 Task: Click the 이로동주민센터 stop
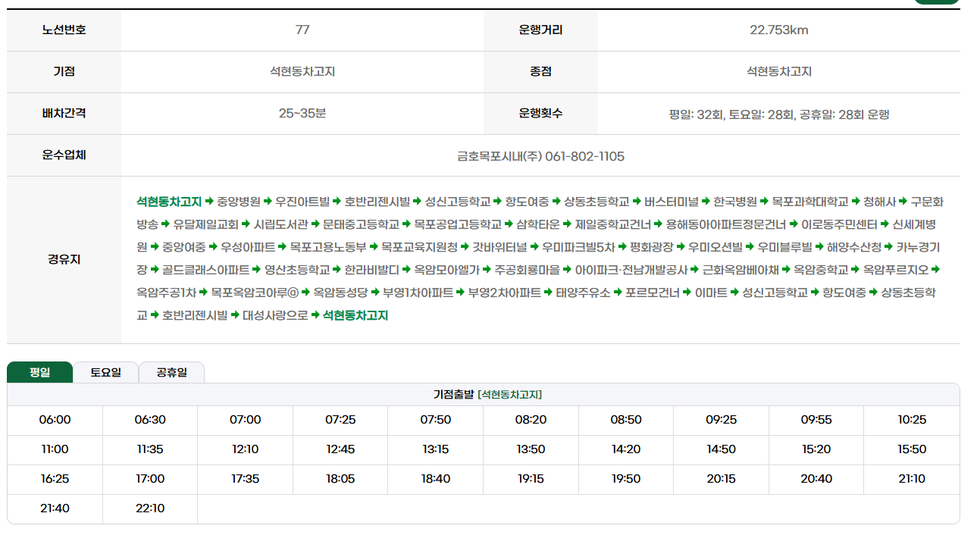(x=839, y=224)
